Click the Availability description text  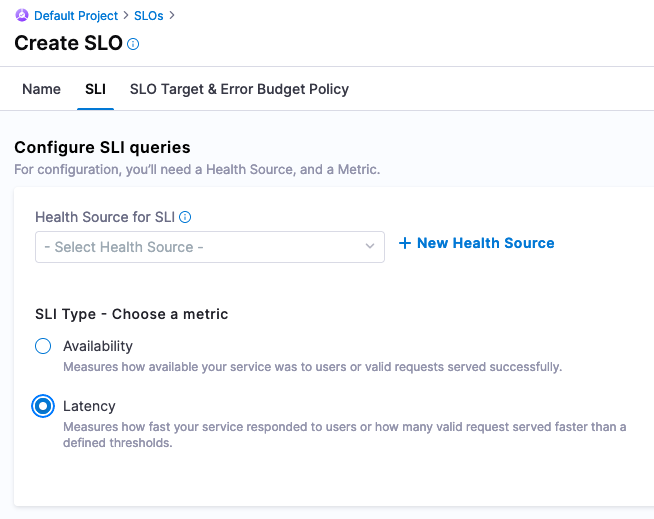point(312,367)
